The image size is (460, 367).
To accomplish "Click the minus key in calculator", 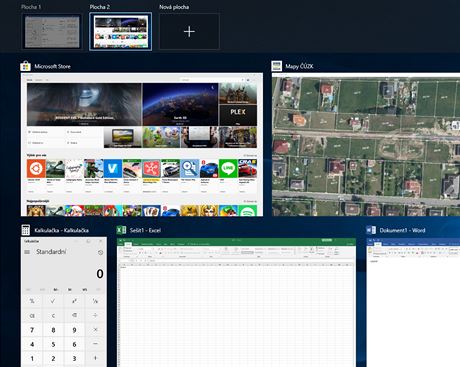I will click(95, 344).
